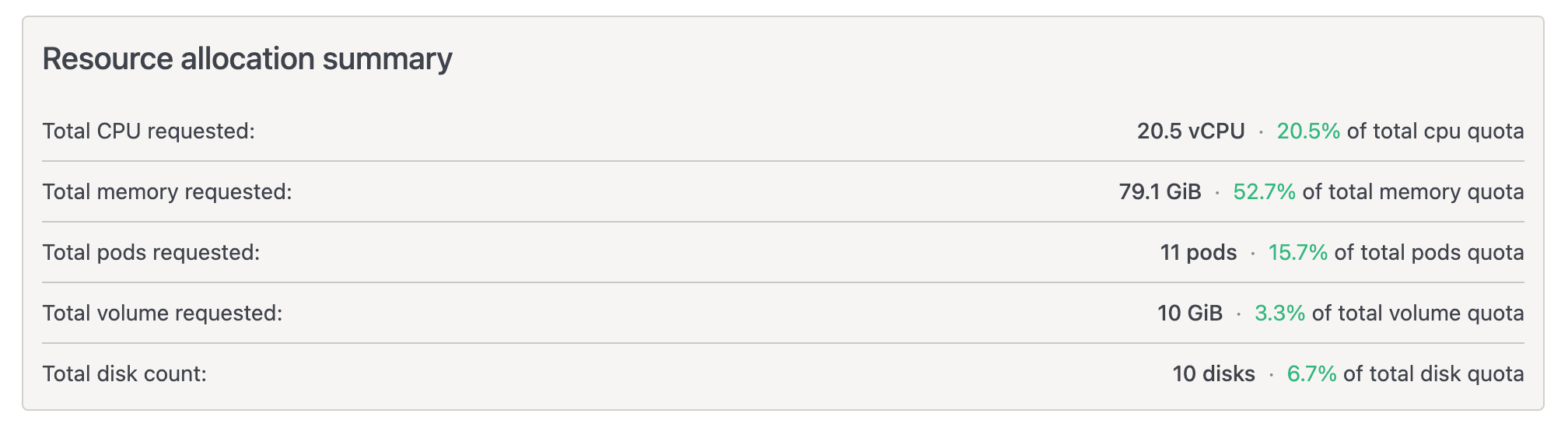Click the "of total memory quota" text

pyautogui.click(x=1413, y=191)
